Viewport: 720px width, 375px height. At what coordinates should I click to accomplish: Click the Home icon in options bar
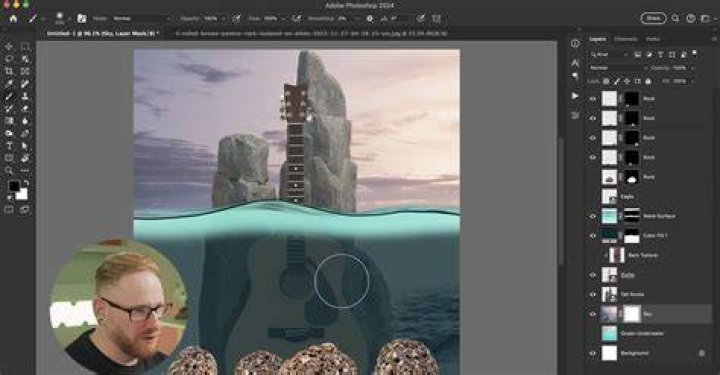(13, 18)
